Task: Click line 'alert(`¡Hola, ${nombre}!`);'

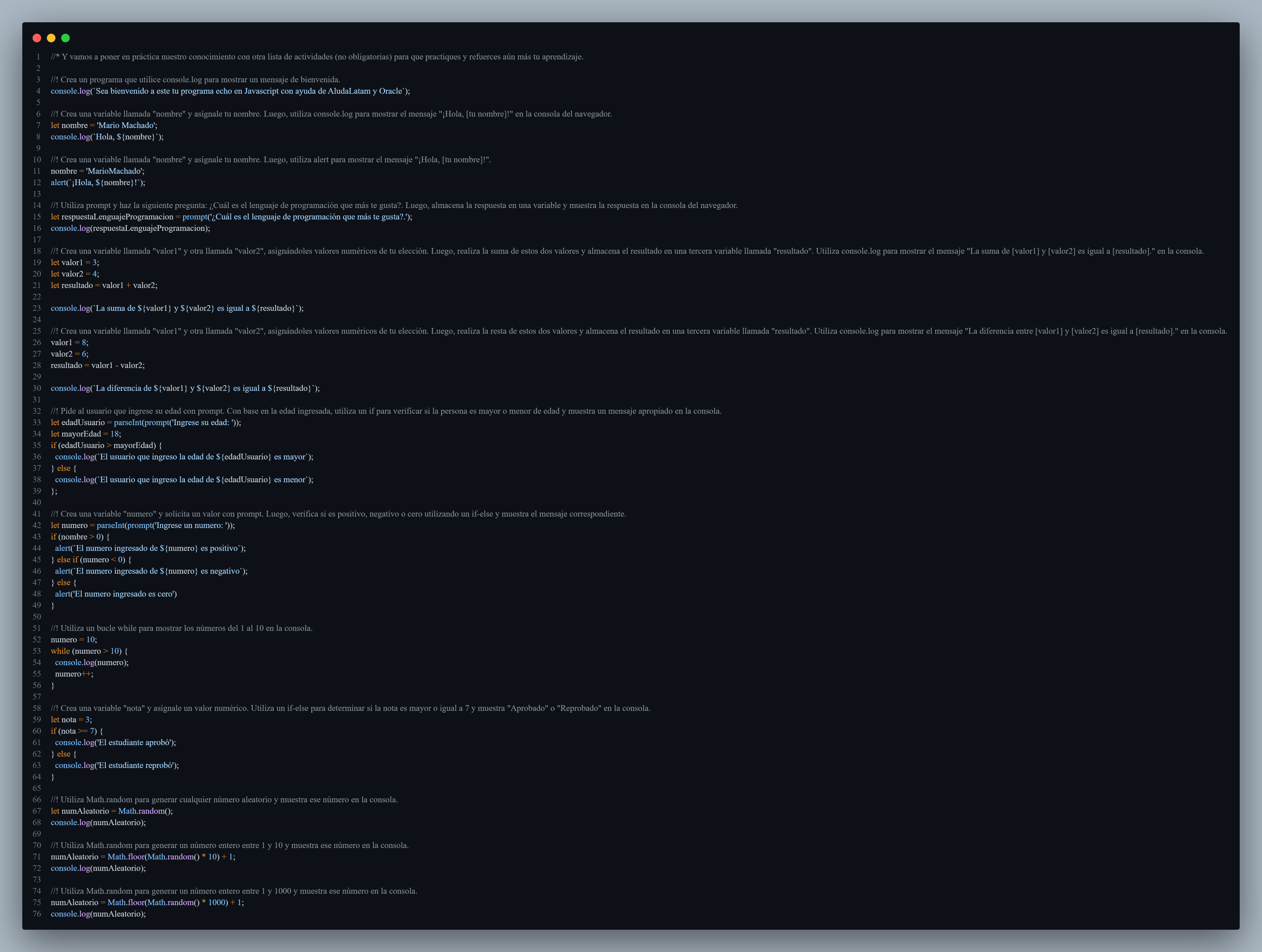Action: click(x=98, y=183)
